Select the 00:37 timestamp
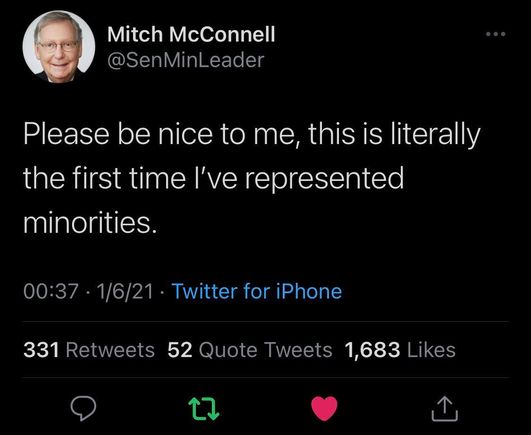Screen dimensions: 531x435 [x=51, y=291]
